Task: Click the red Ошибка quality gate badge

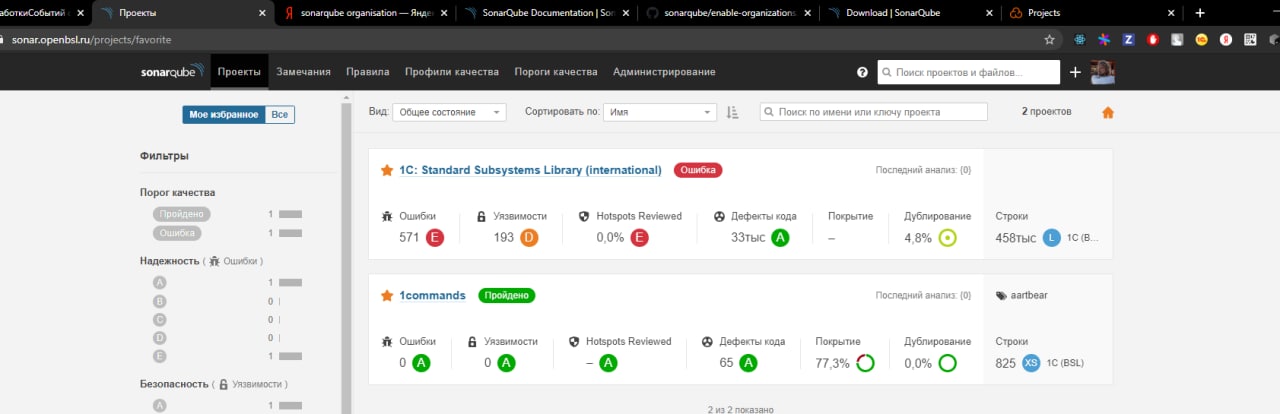Action: click(698, 170)
